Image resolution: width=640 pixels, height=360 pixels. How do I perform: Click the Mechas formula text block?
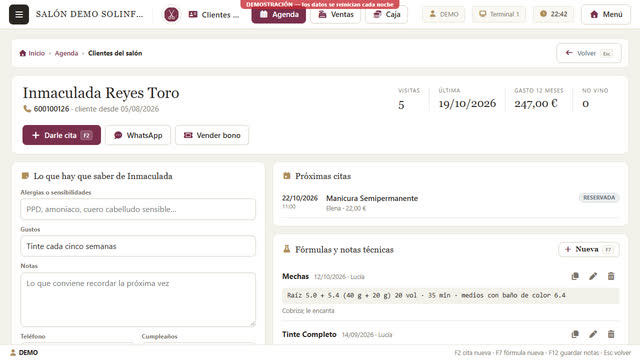click(451, 296)
